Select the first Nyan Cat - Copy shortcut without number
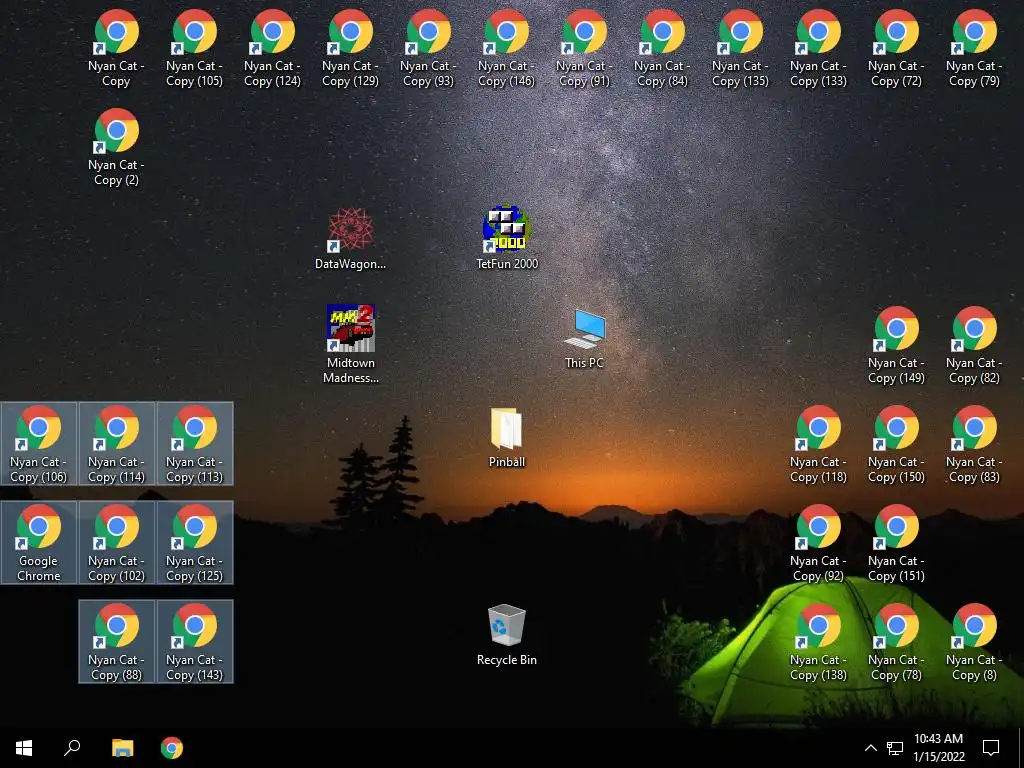Image resolution: width=1024 pixels, height=768 pixels. (x=116, y=49)
